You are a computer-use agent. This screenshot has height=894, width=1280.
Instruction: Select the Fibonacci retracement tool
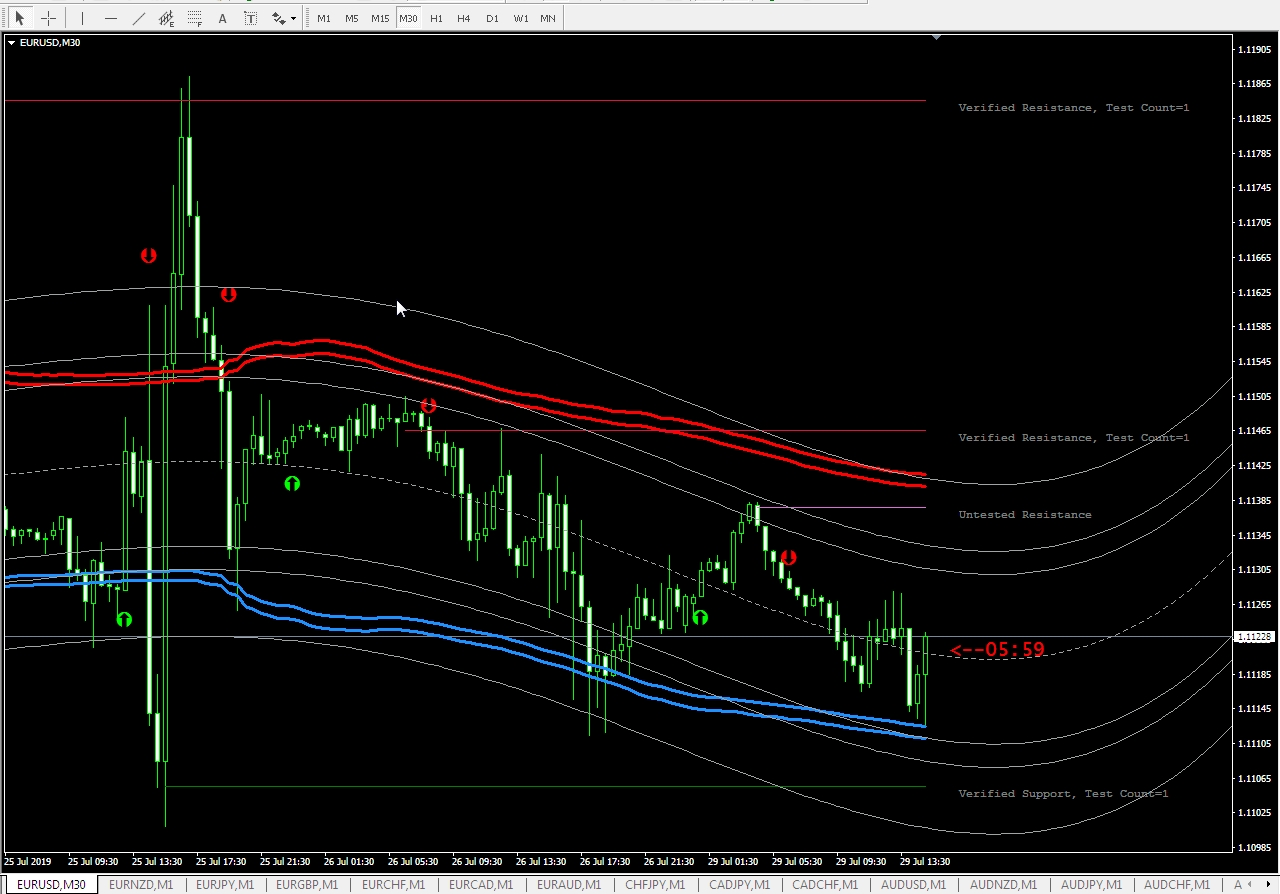click(194, 18)
